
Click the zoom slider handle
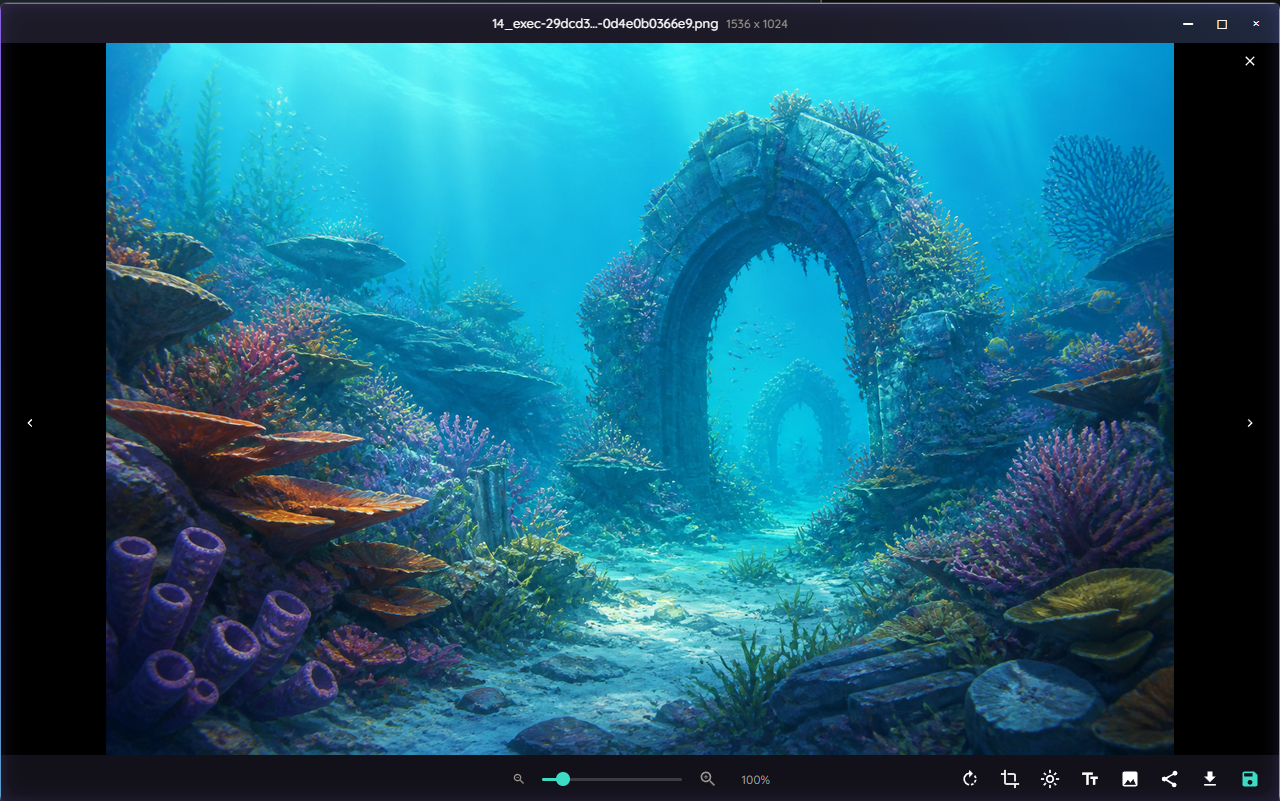[x=563, y=779]
